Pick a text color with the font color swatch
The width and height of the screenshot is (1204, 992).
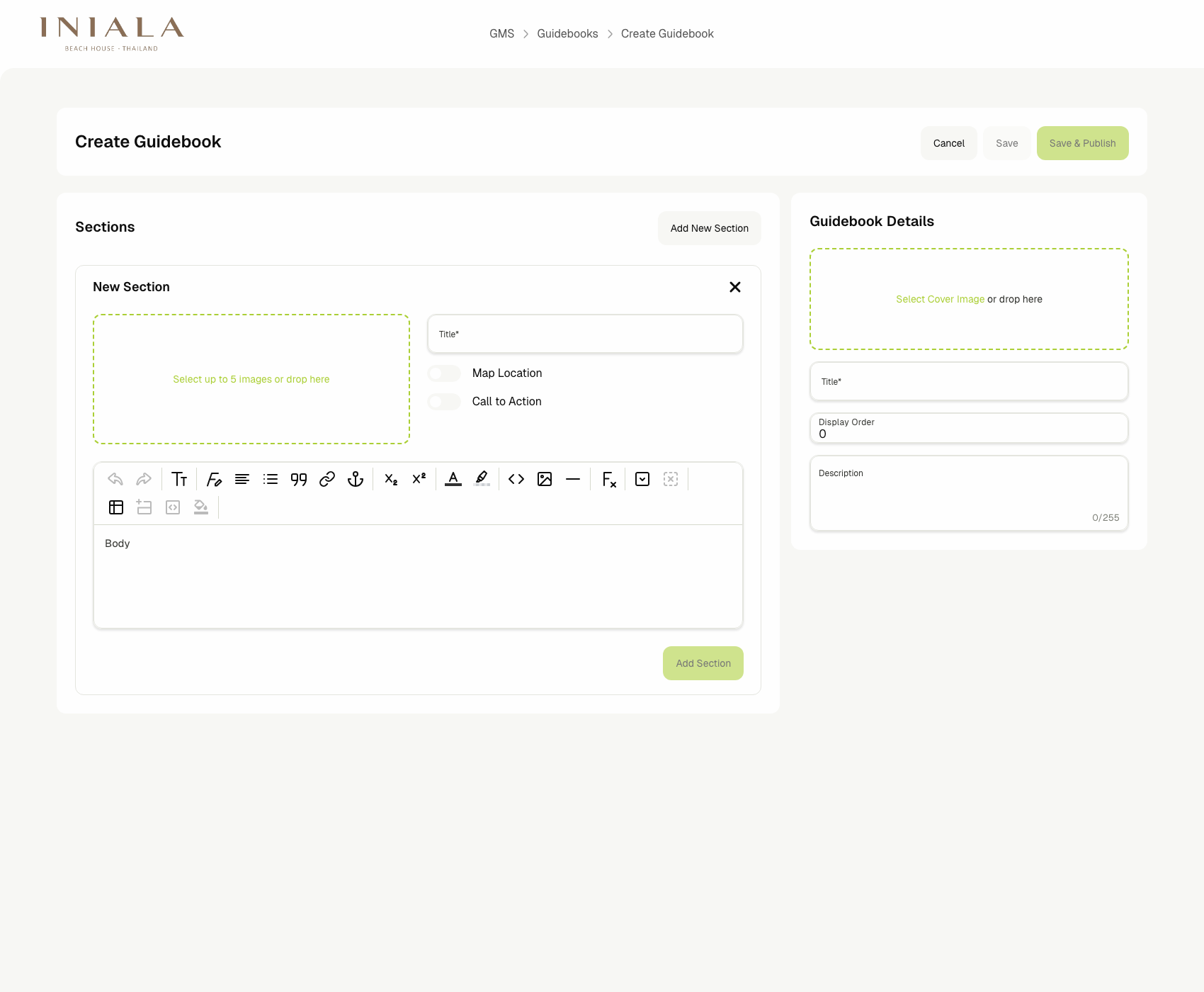pyautogui.click(x=453, y=479)
